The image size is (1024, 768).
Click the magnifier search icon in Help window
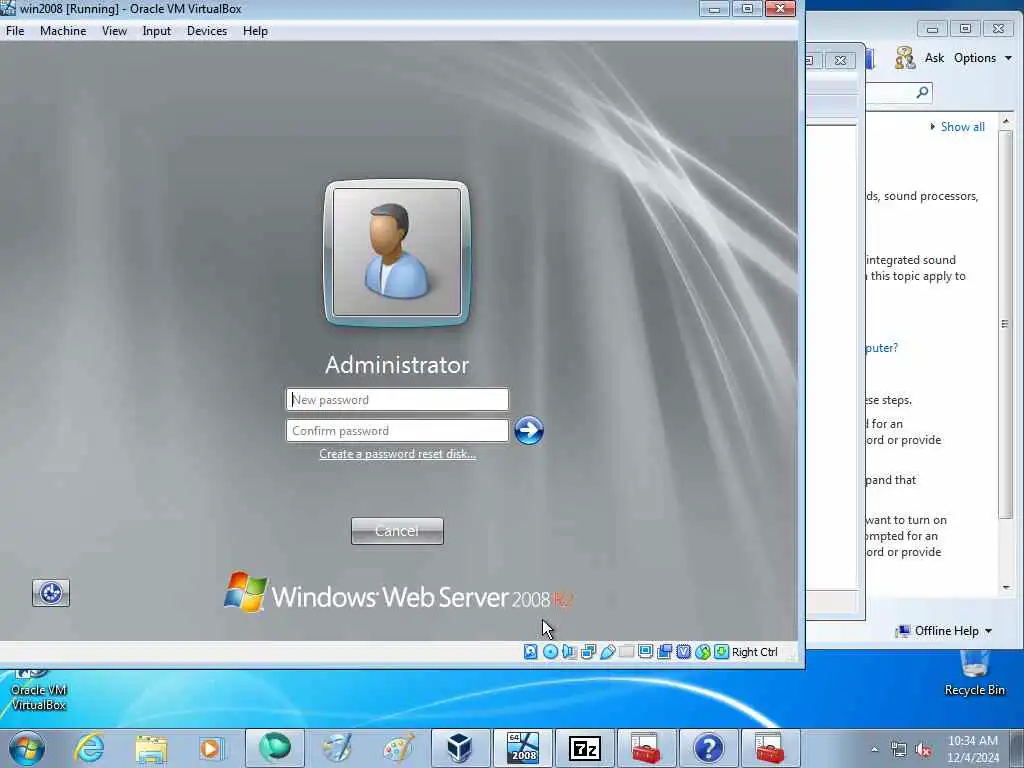point(922,92)
